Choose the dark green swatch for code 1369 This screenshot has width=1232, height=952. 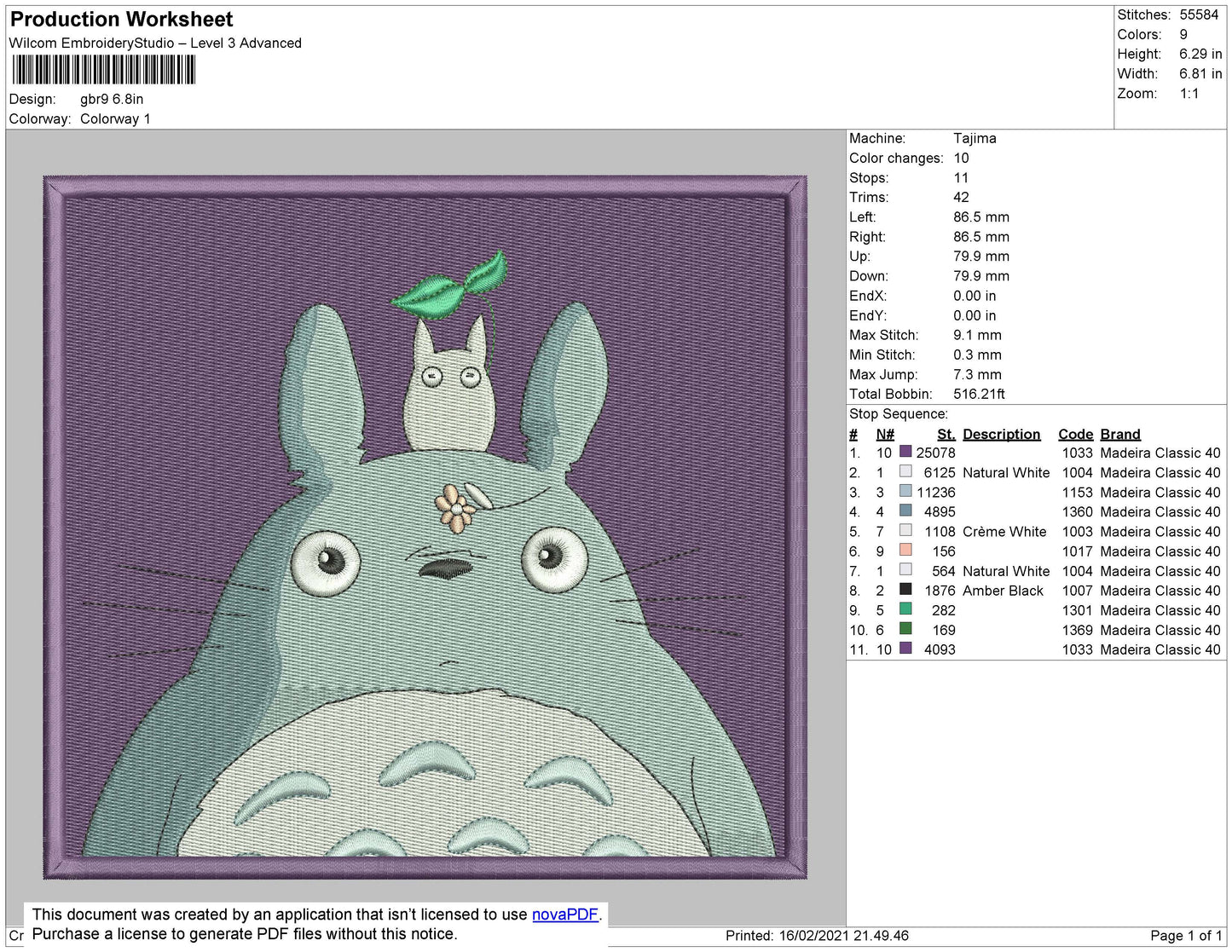tap(905, 629)
